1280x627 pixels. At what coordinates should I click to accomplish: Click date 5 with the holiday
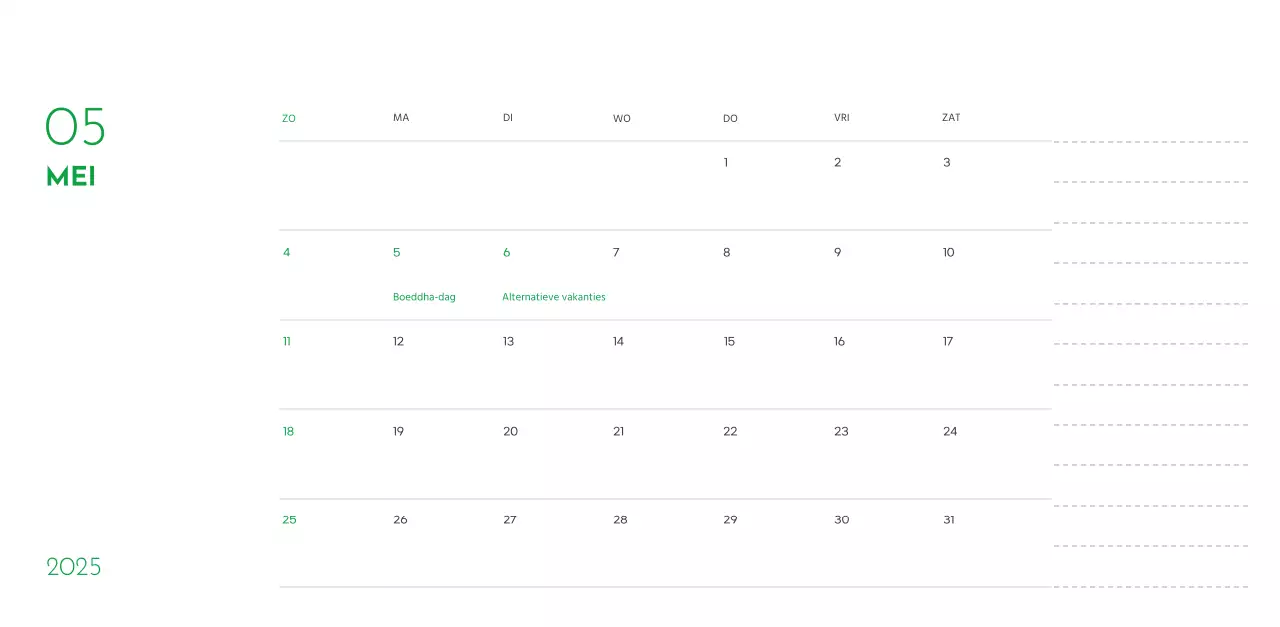[x=396, y=252]
